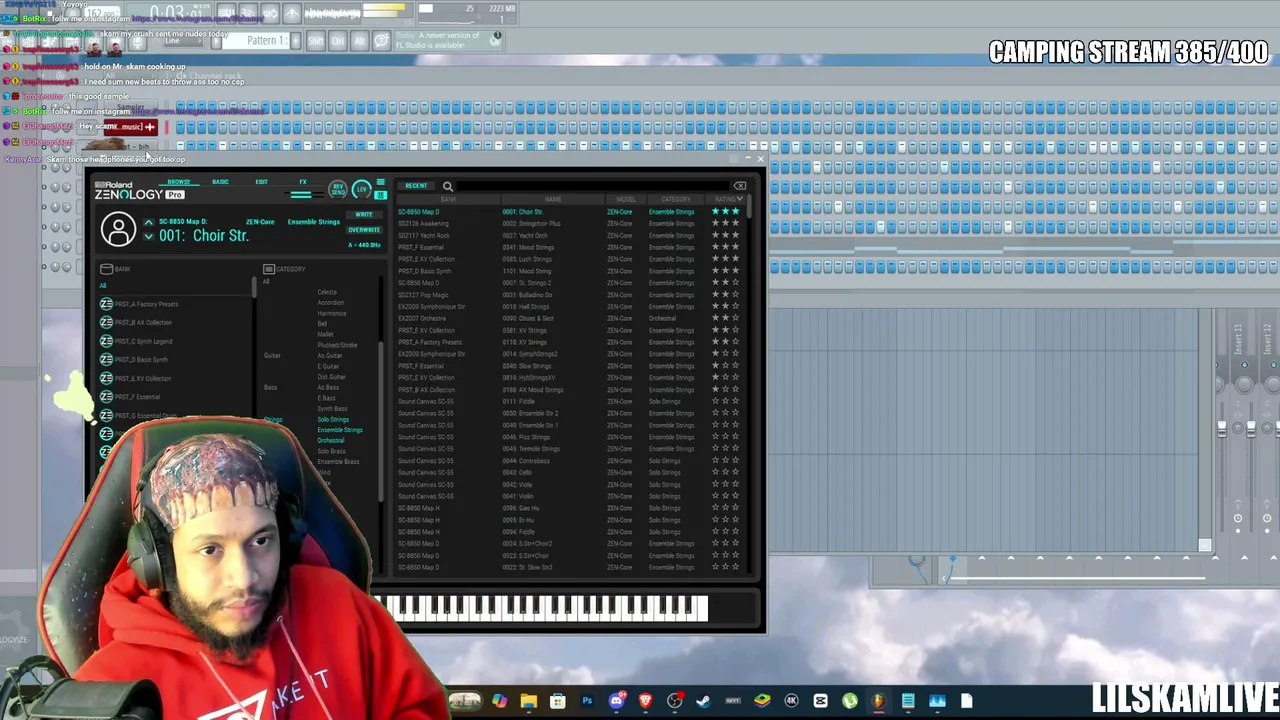Switch to the BASIC tab
Image resolution: width=1280 pixels, height=720 pixels.
pyautogui.click(x=220, y=182)
